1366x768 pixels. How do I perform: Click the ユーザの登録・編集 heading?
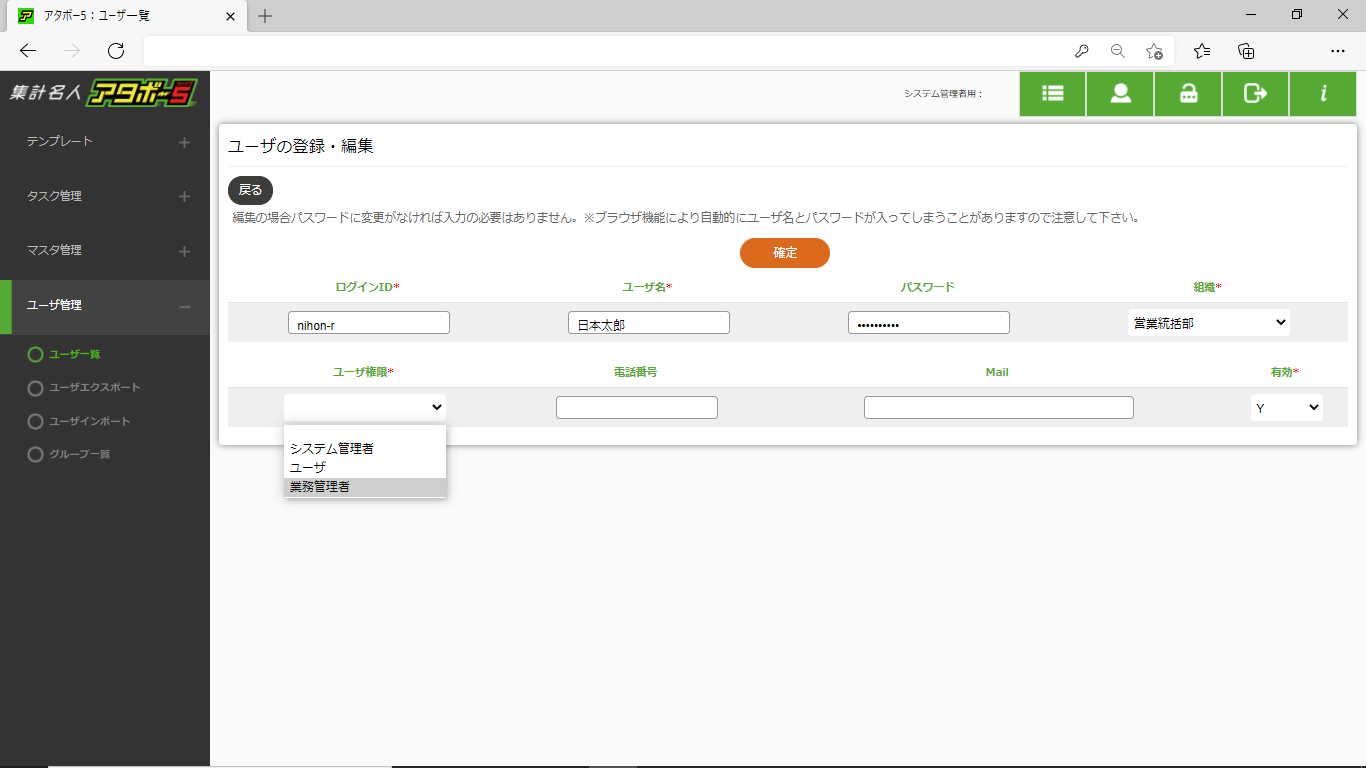pos(301,146)
